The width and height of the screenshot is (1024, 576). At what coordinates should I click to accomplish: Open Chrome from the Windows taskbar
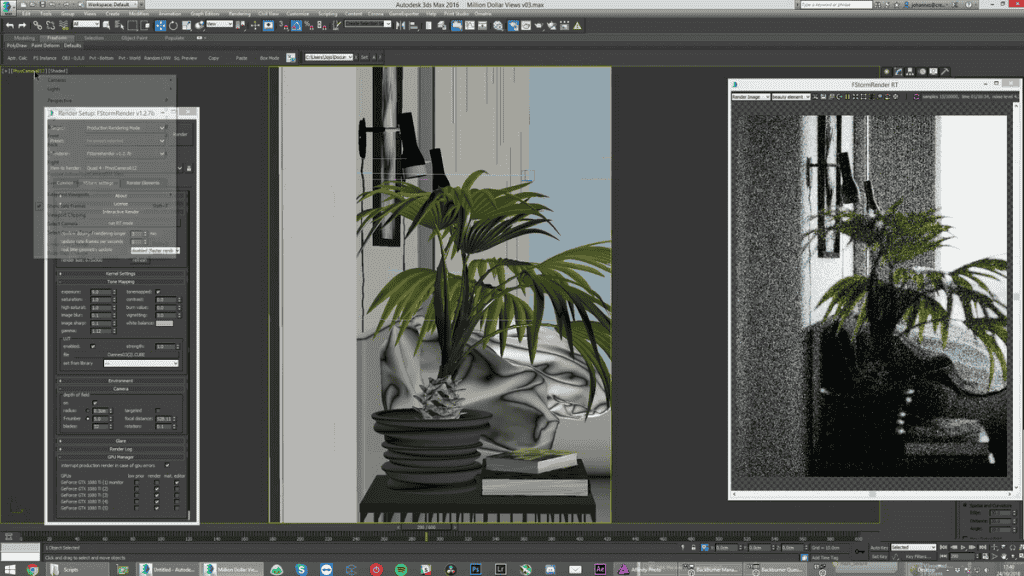(33, 569)
